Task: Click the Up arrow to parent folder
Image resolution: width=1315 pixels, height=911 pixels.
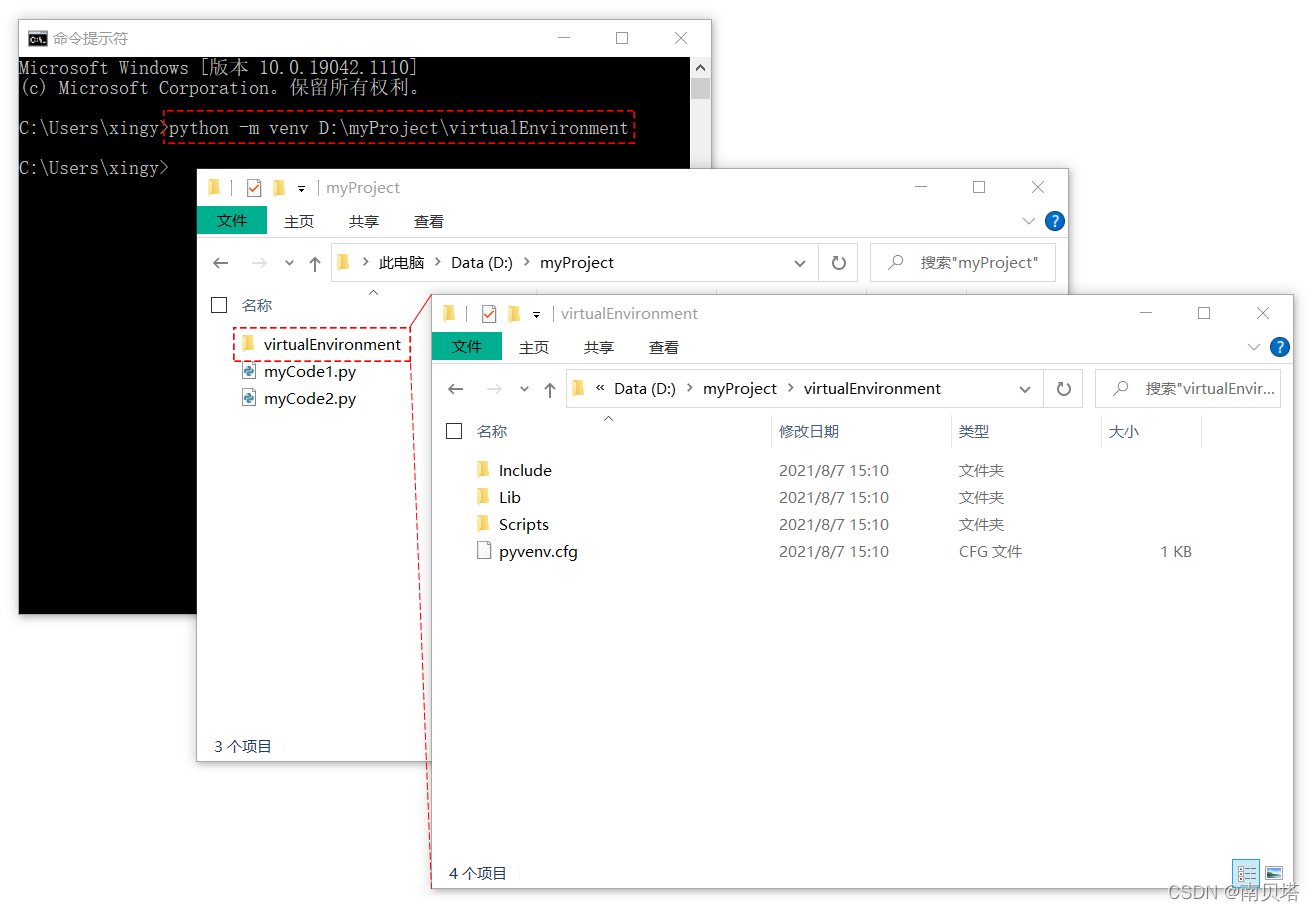Action: 549,388
